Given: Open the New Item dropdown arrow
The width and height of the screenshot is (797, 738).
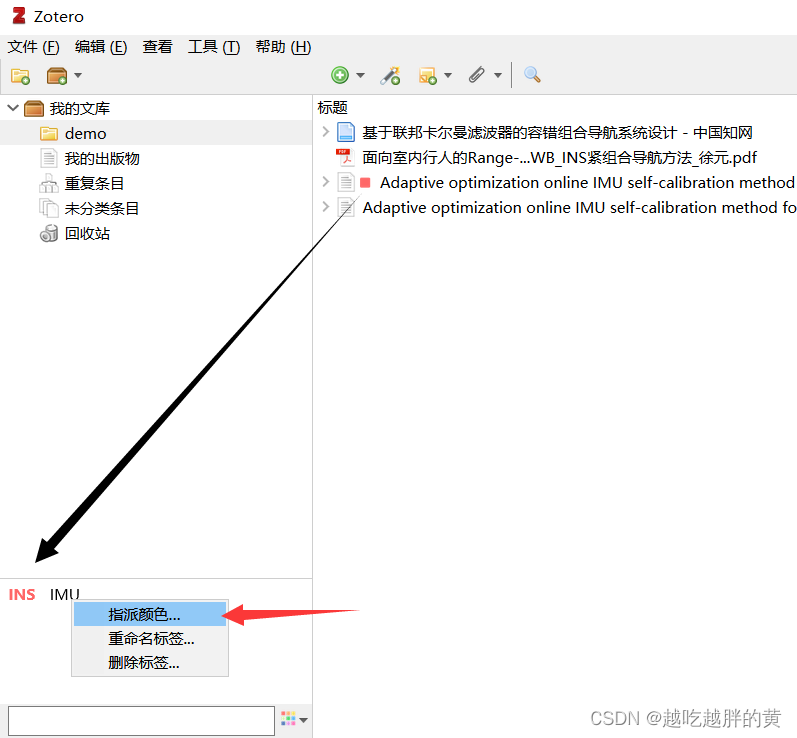Looking at the screenshot, I should click(360, 75).
